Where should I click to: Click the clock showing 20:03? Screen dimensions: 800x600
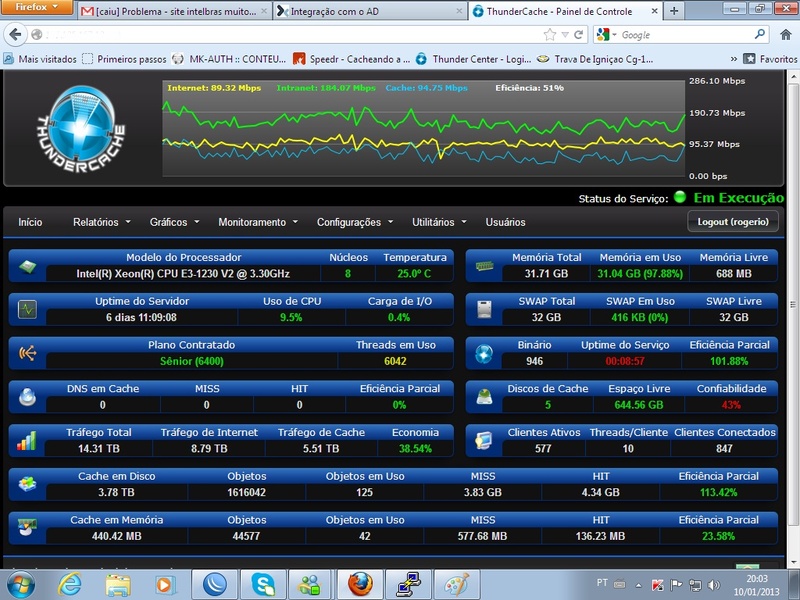(757, 579)
